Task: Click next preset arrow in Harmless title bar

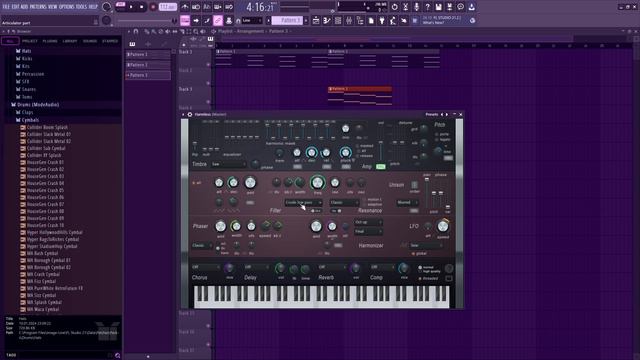Action: (x=447, y=115)
